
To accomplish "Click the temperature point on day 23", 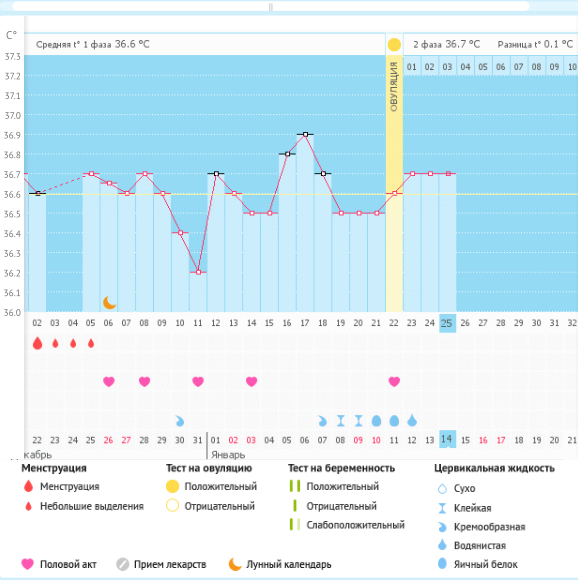I will pyautogui.click(x=412, y=173).
